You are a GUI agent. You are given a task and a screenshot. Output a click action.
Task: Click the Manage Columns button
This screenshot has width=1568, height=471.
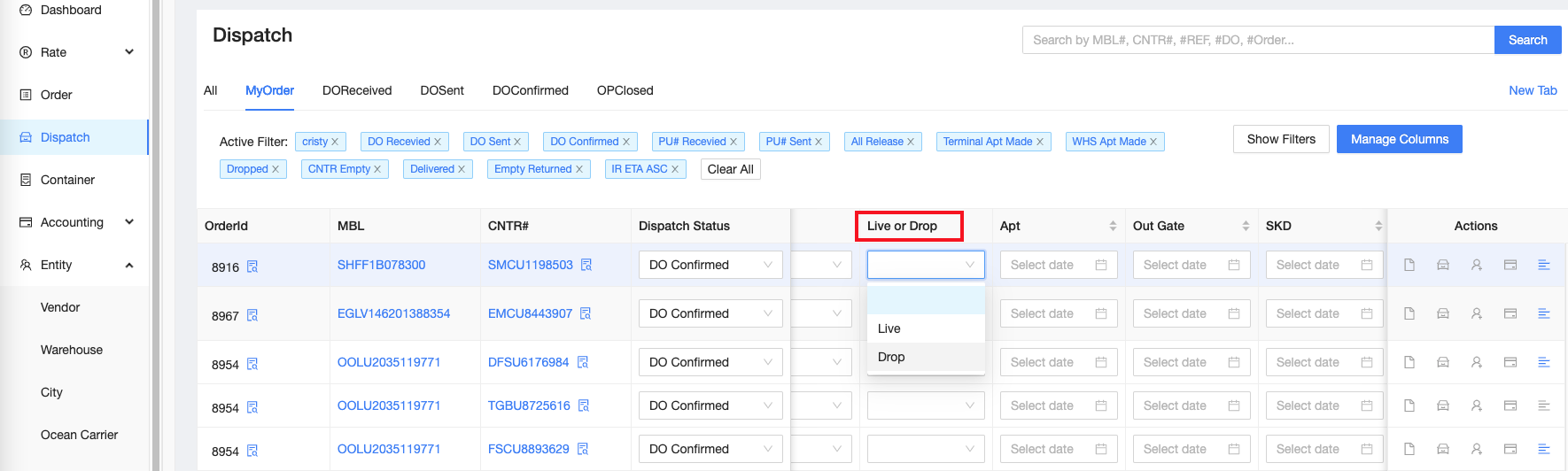point(1399,139)
